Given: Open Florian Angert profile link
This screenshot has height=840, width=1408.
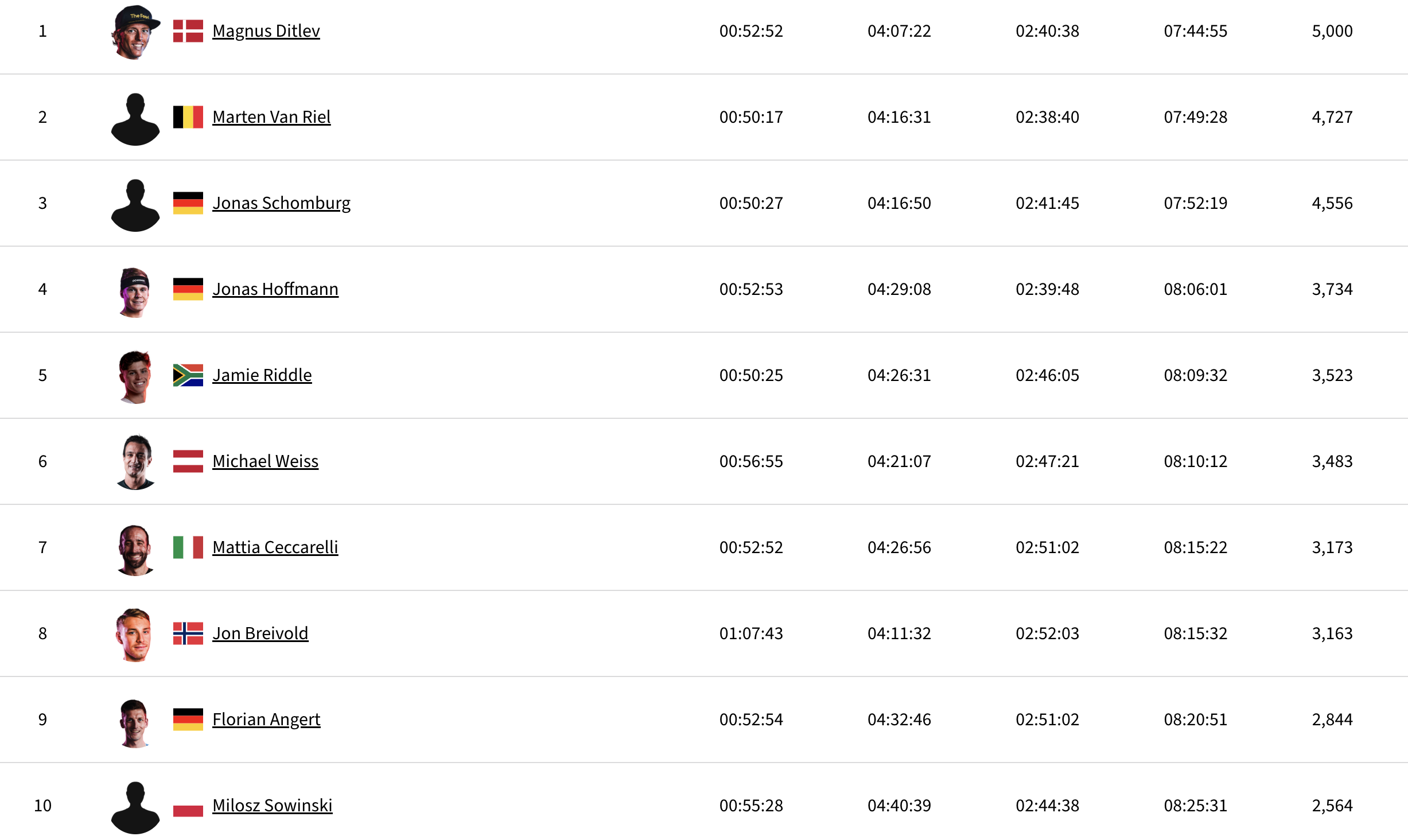Looking at the screenshot, I should [266, 720].
